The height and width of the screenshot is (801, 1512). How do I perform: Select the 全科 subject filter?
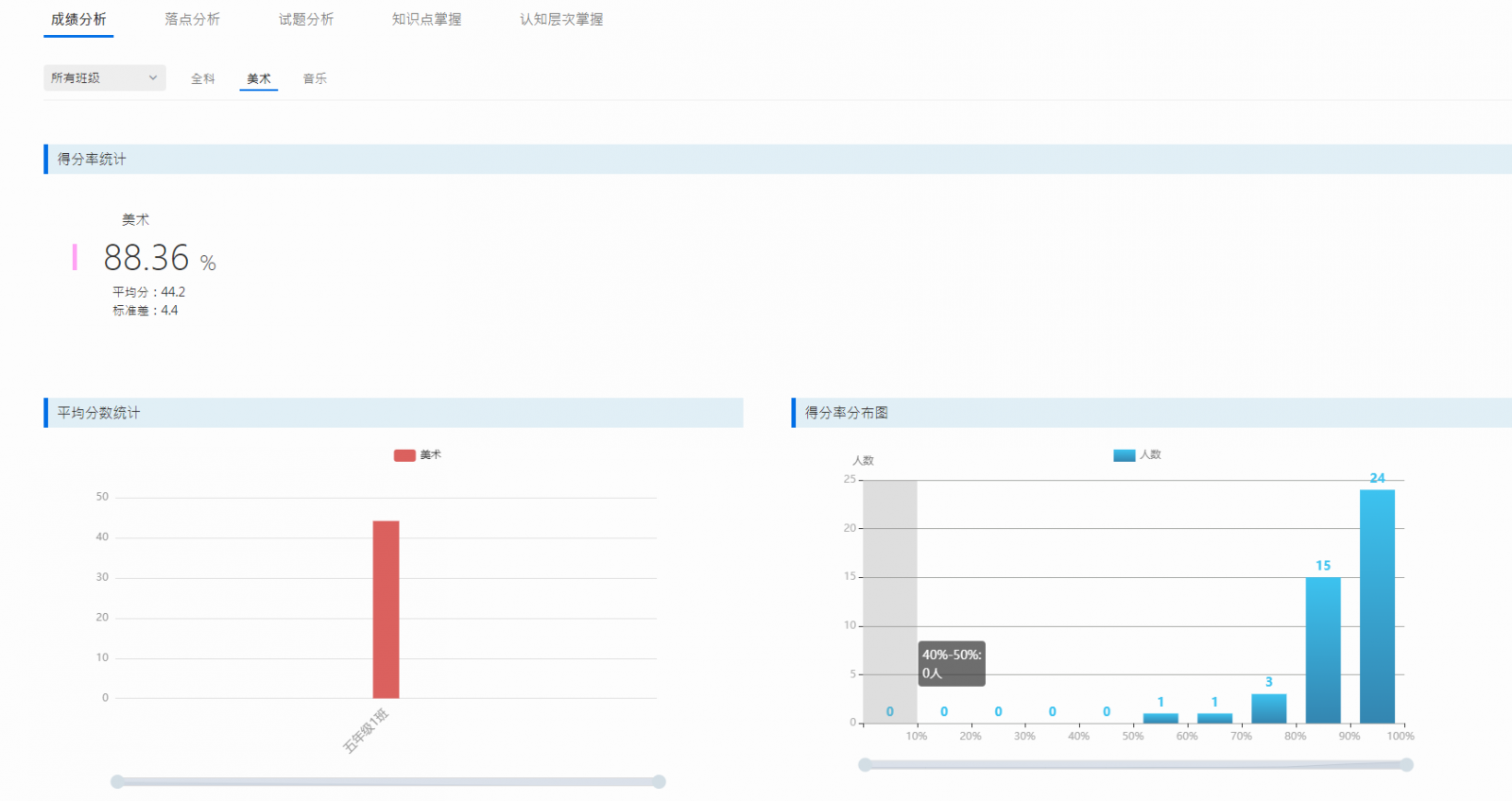click(x=203, y=79)
